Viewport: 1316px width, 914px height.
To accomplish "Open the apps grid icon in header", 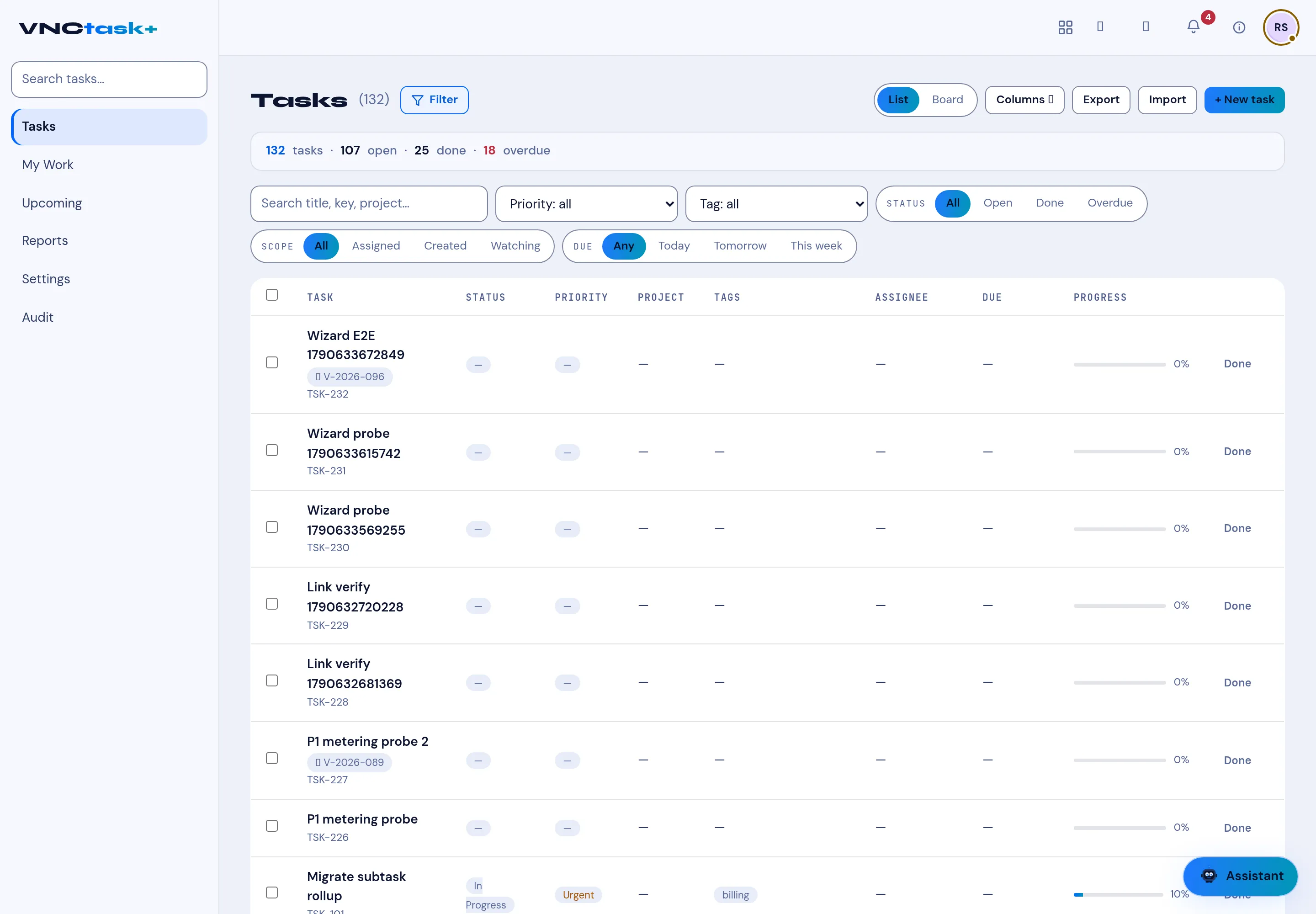I will coord(1065,27).
